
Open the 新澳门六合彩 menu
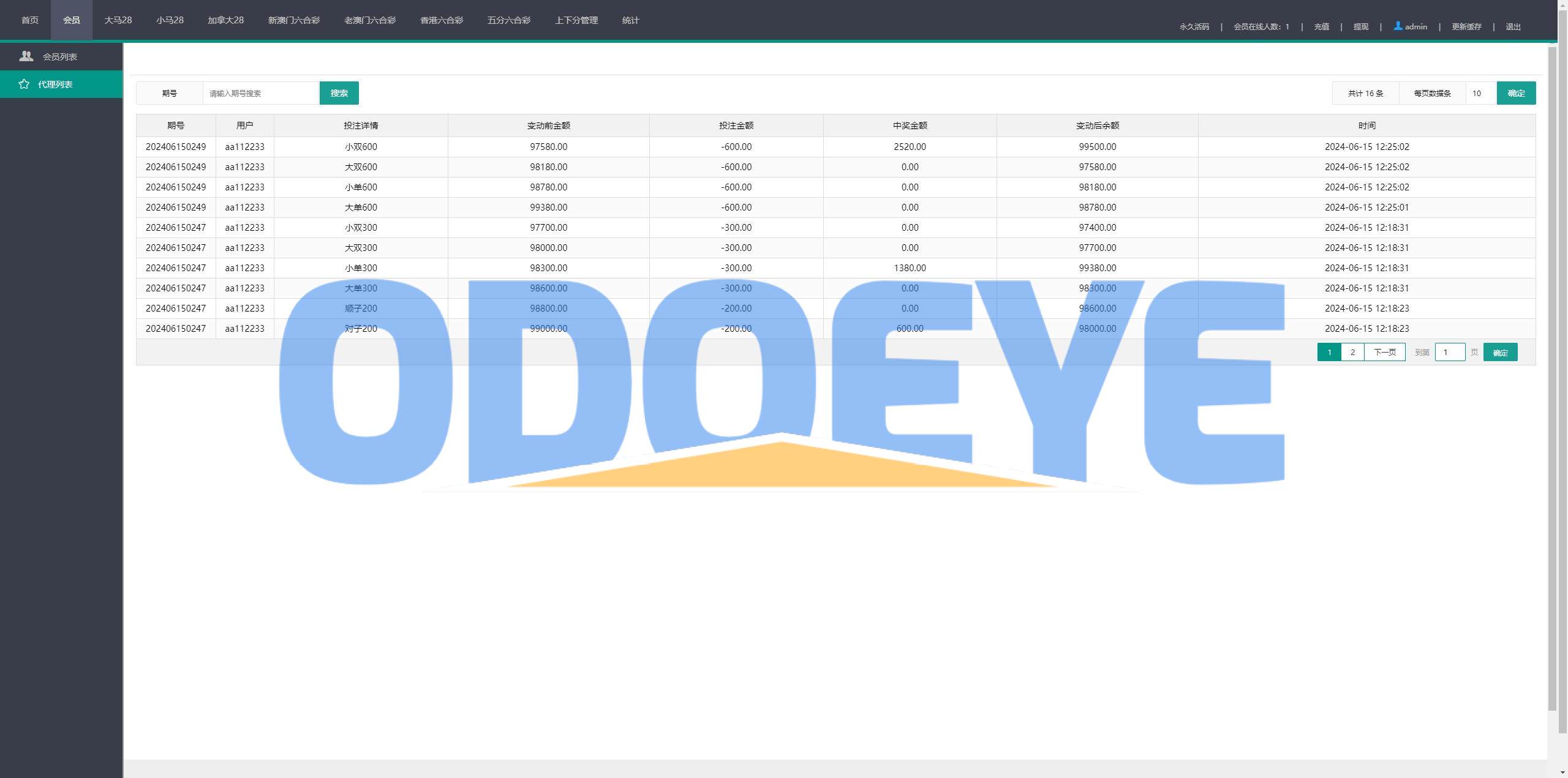[294, 20]
